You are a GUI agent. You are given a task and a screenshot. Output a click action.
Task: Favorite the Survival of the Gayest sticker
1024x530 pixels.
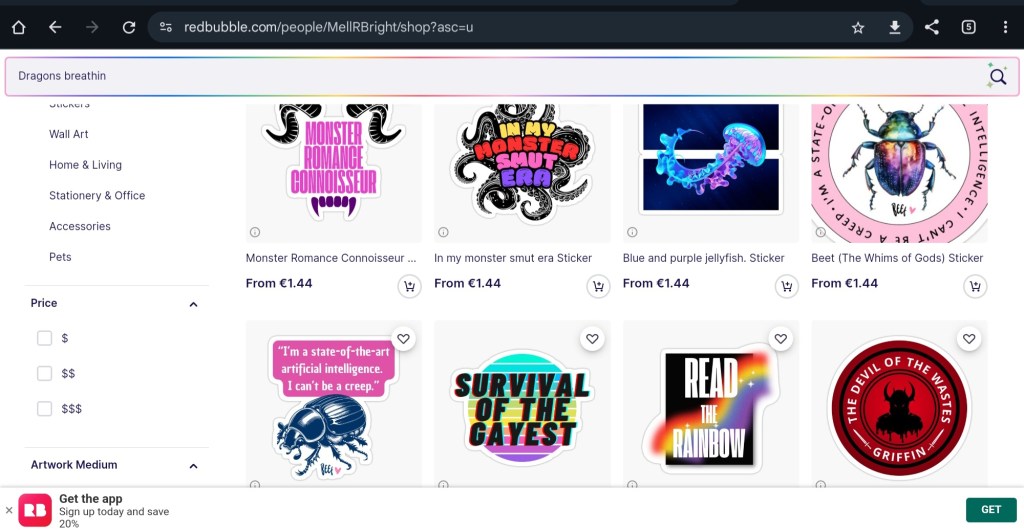pyautogui.click(x=592, y=339)
